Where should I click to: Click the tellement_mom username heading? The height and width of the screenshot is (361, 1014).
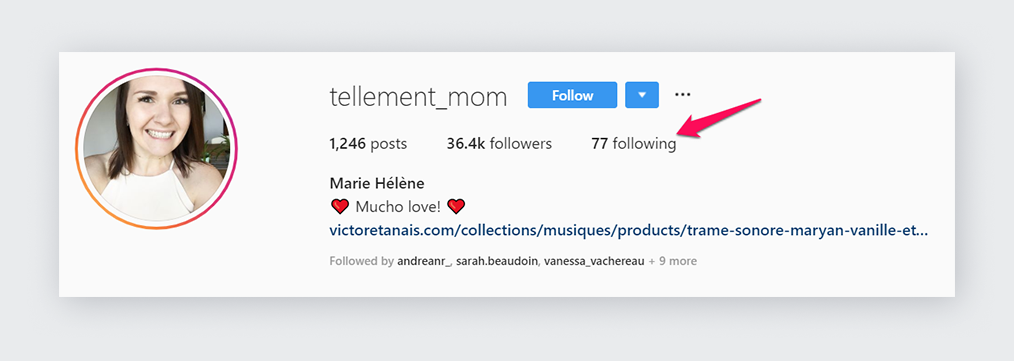418,96
